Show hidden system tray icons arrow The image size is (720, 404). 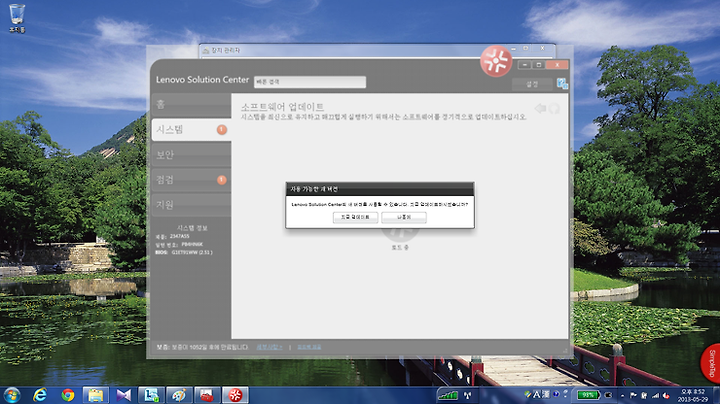click(622, 395)
